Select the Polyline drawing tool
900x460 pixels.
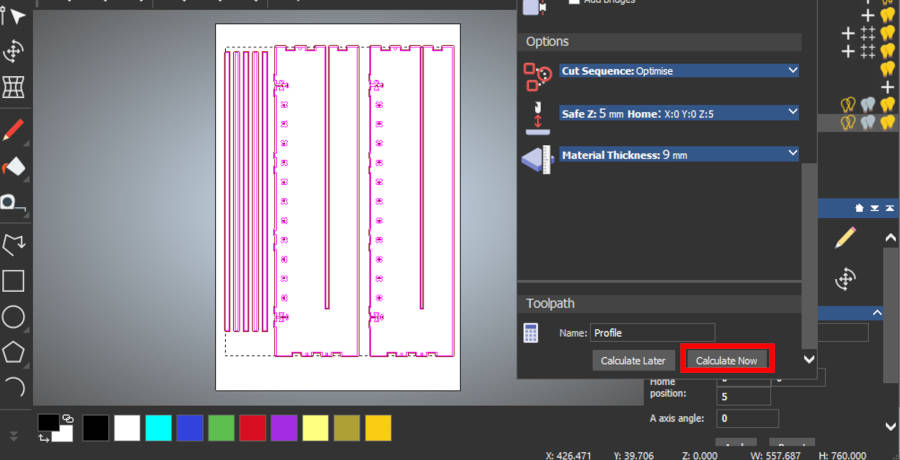[x=13, y=245]
